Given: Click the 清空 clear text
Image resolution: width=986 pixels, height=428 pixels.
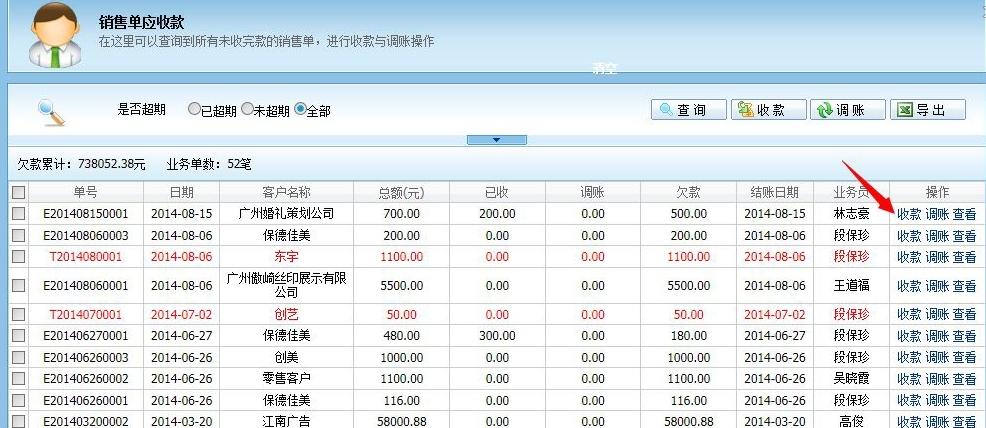Looking at the screenshot, I should (x=604, y=71).
